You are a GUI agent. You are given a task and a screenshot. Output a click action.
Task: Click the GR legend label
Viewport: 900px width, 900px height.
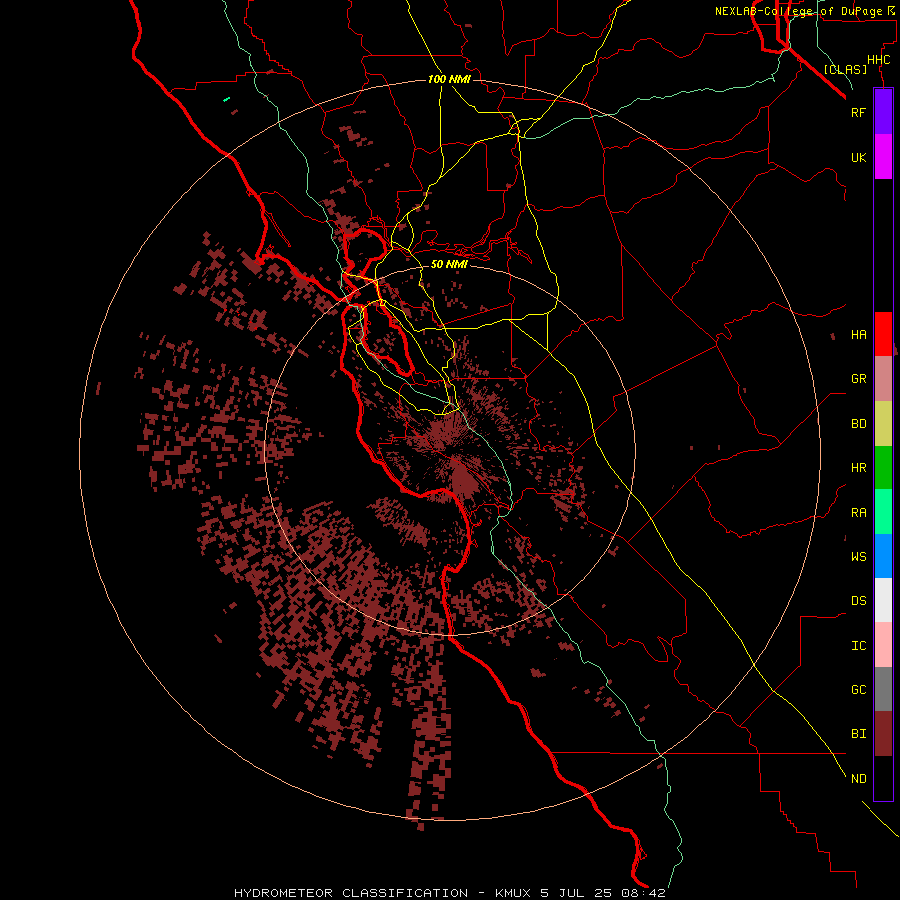click(x=858, y=379)
